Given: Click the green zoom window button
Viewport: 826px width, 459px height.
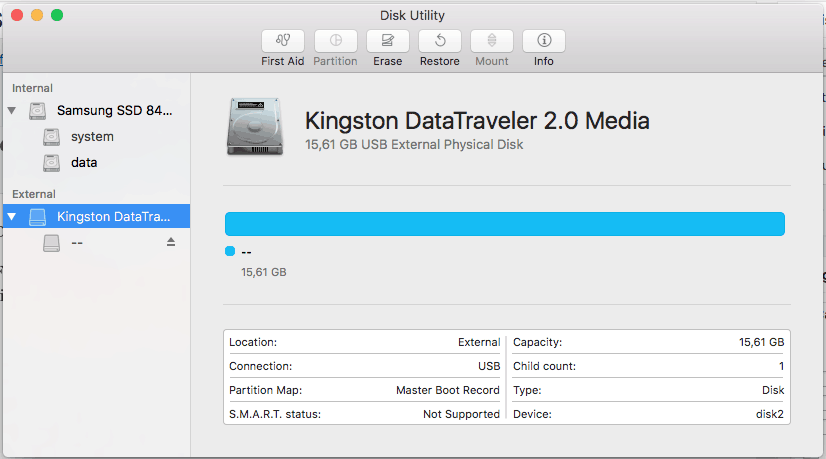Looking at the screenshot, I should (57, 15).
